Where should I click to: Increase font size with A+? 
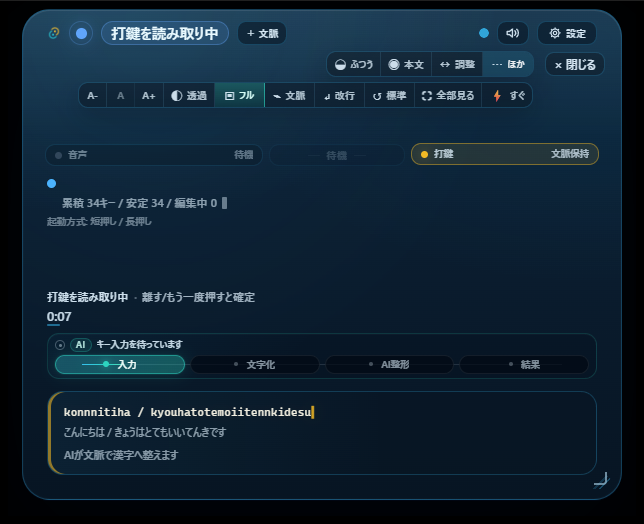tap(149, 96)
